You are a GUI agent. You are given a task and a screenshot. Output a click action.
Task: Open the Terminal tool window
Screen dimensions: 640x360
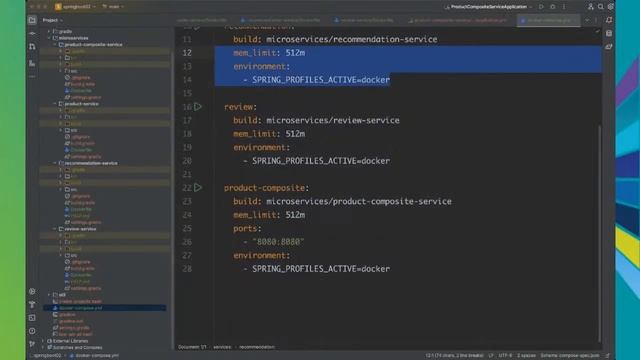click(x=32, y=318)
